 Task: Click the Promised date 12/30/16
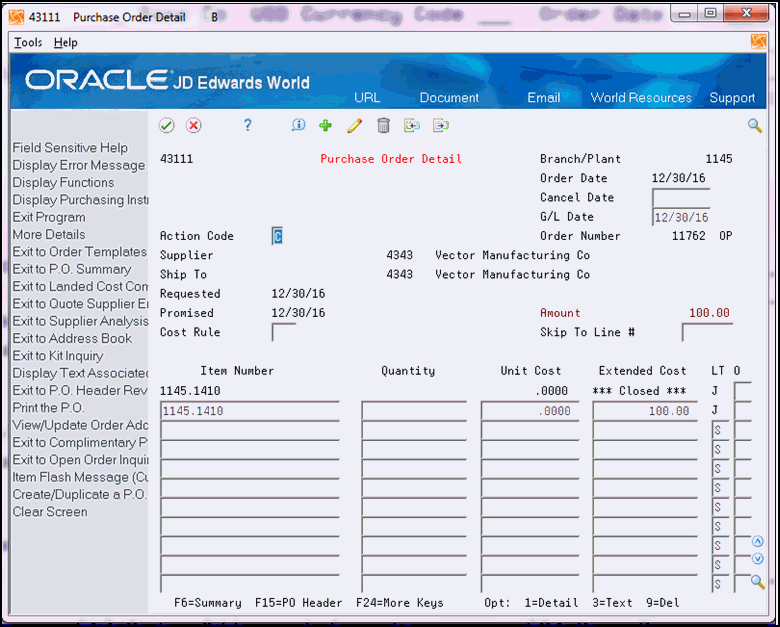click(x=298, y=313)
